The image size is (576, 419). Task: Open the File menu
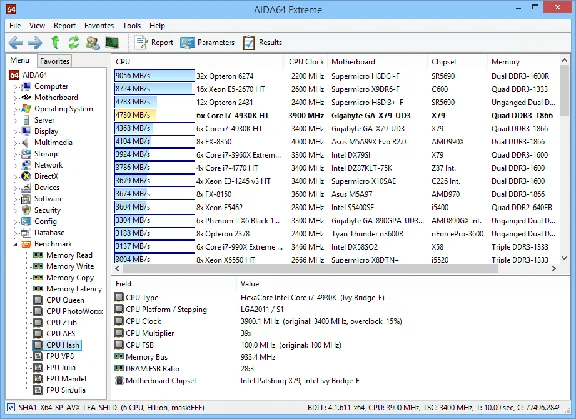tap(15, 25)
